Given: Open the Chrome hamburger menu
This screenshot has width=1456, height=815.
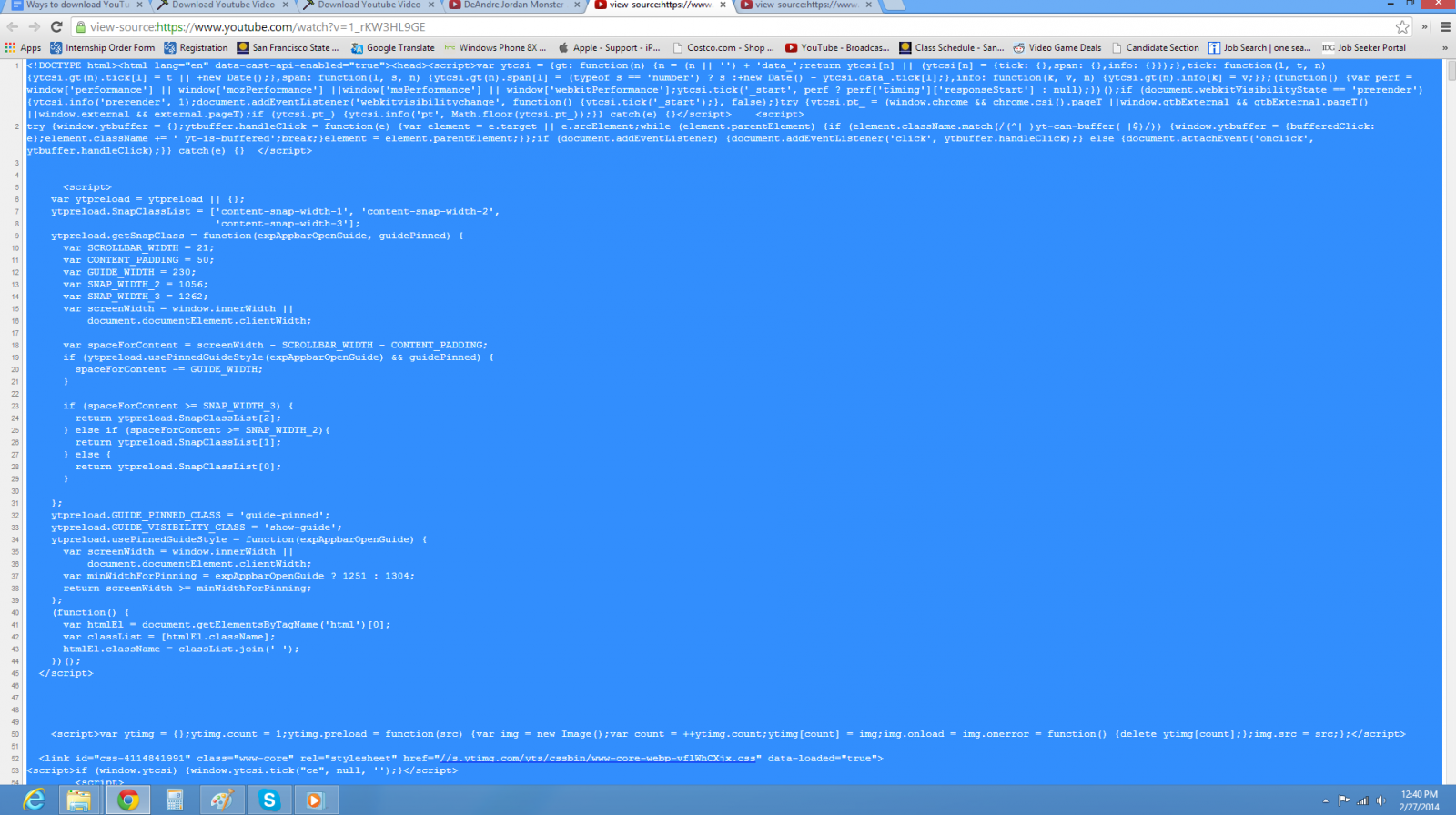Looking at the screenshot, I should pyautogui.click(x=1445, y=27).
